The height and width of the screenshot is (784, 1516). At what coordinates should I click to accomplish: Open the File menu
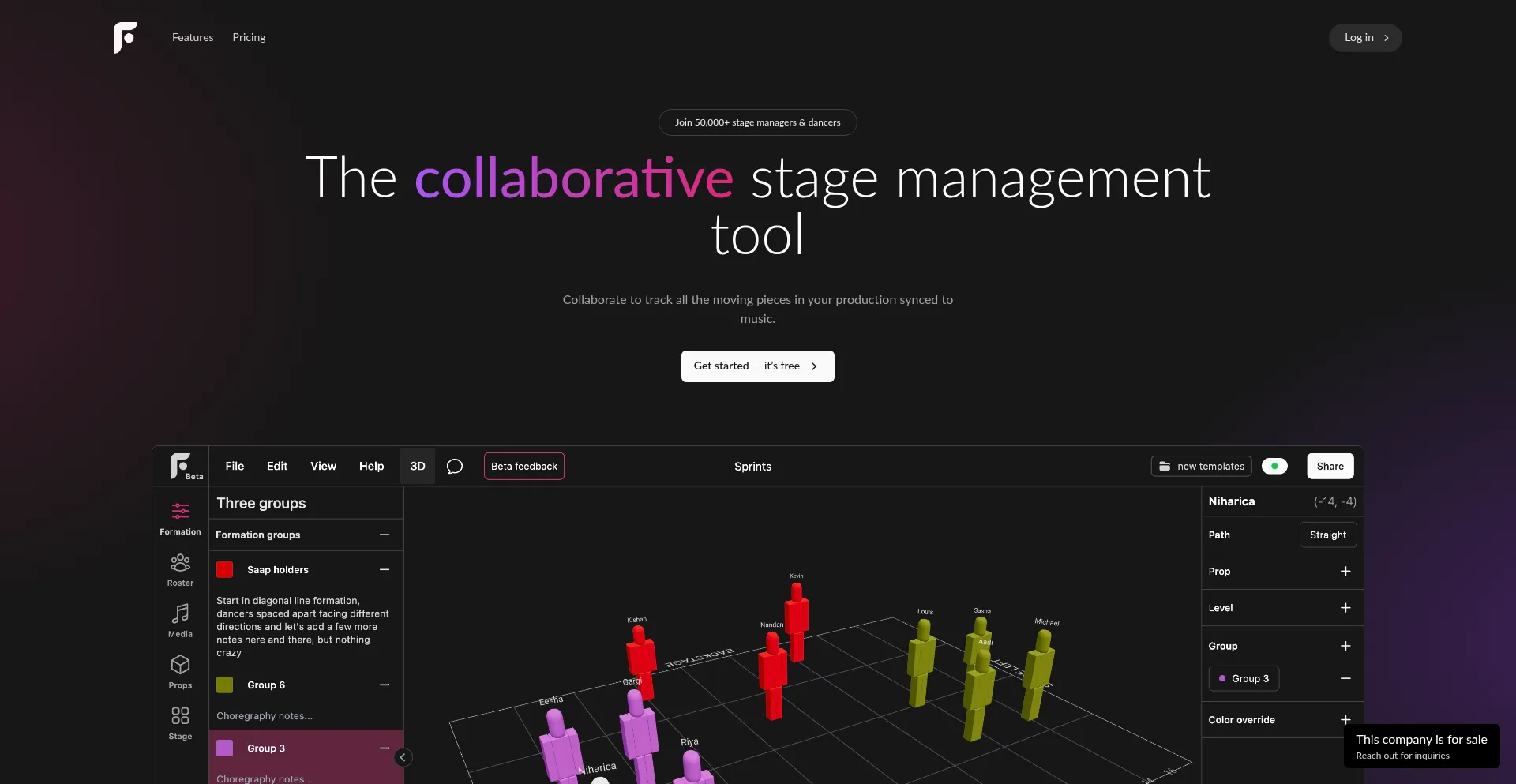[235, 467]
